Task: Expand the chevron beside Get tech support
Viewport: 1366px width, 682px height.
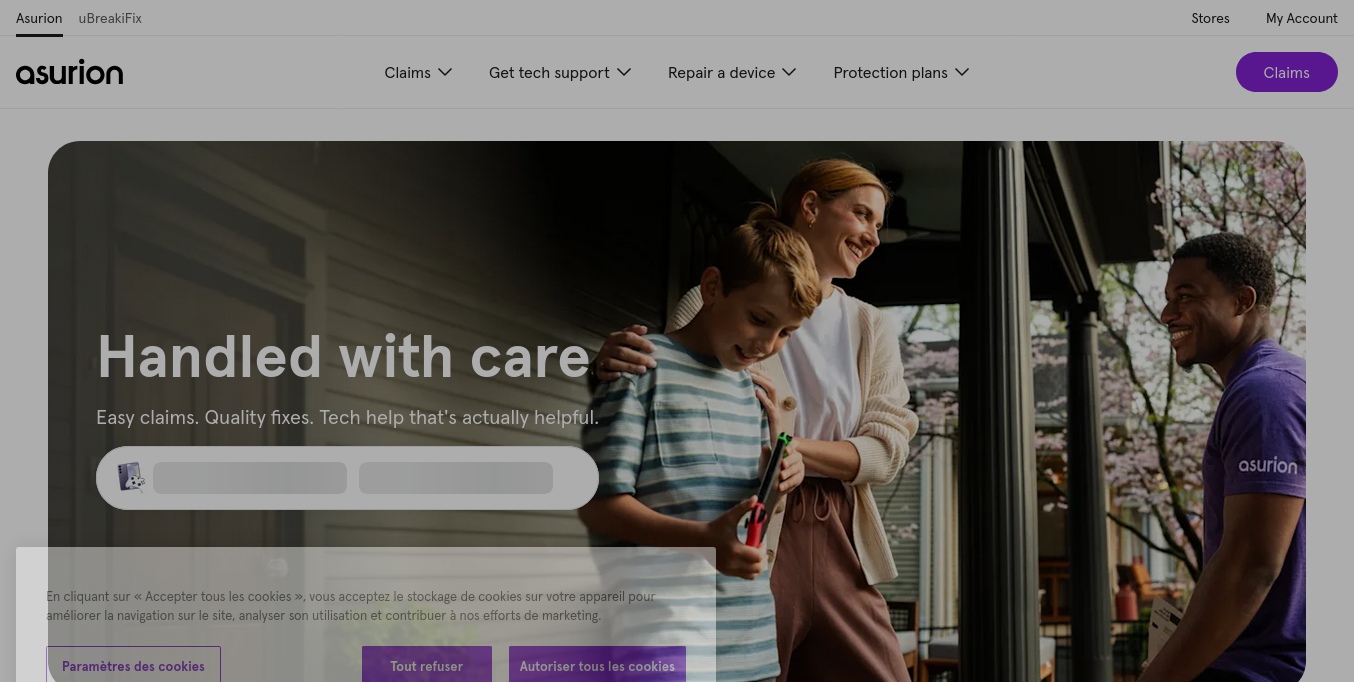Action: click(x=624, y=72)
